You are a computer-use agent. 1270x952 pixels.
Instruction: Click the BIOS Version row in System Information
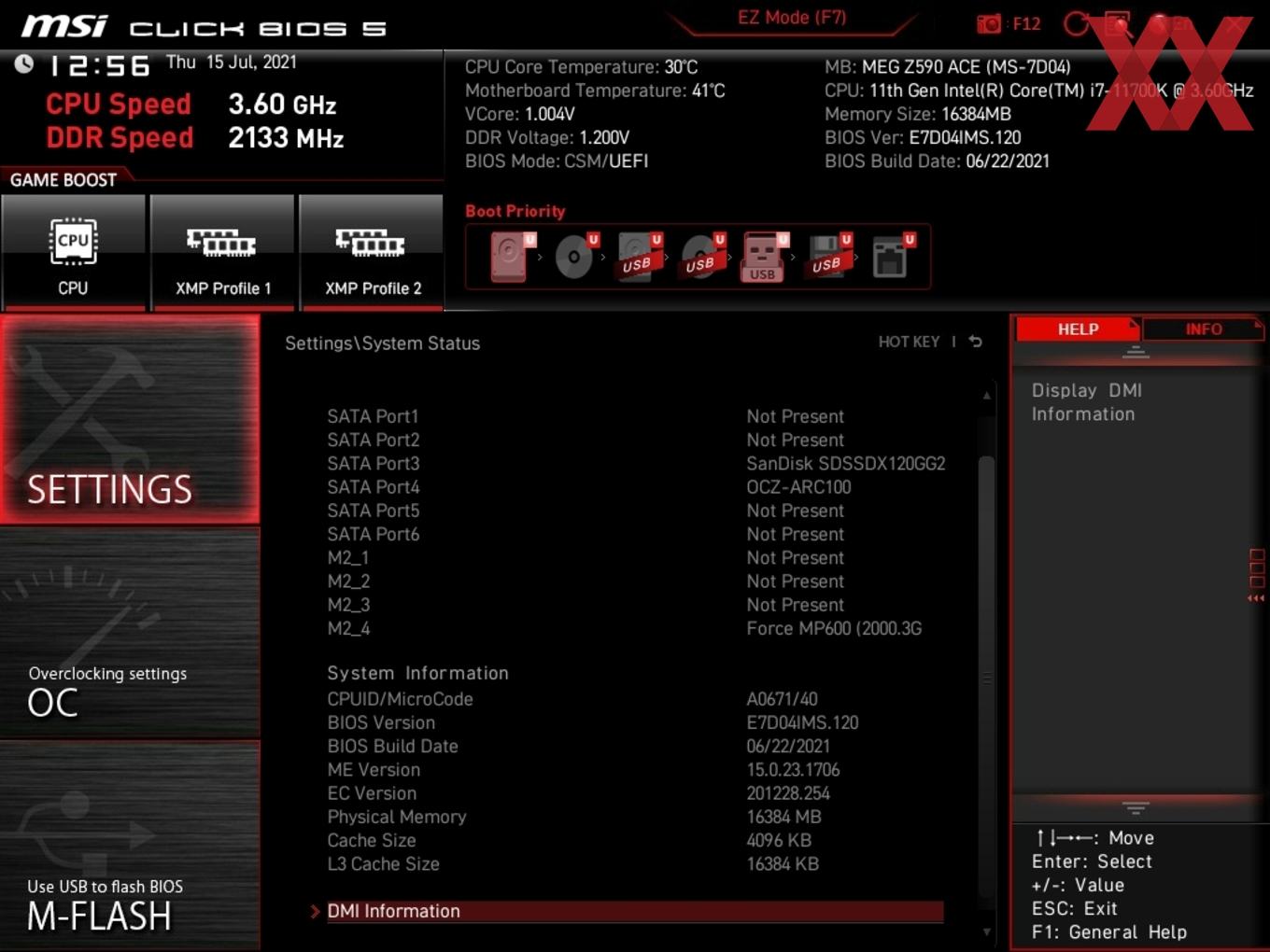[635, 722]
